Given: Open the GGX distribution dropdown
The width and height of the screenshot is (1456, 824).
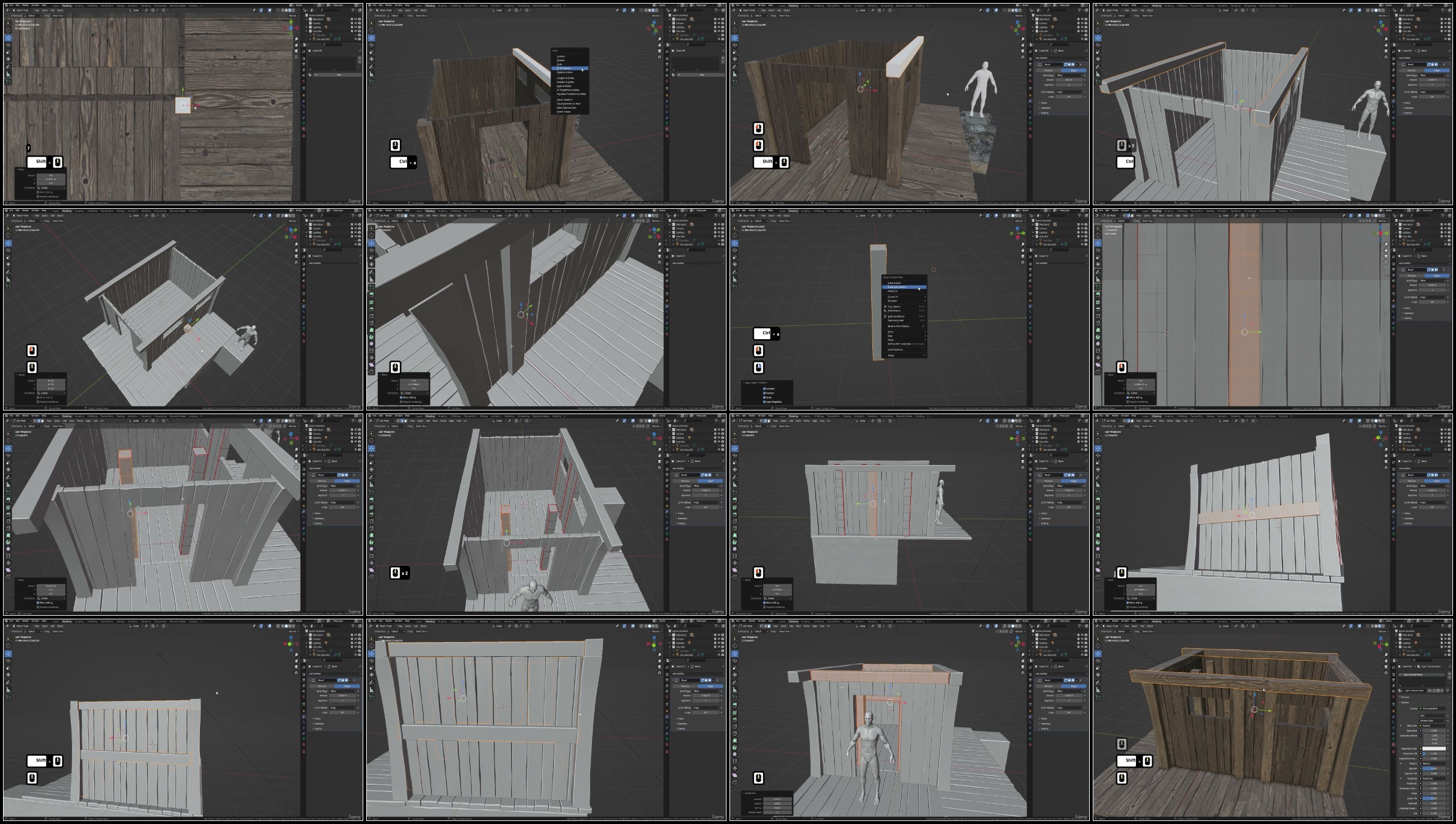Looking at the screenshot, I should [1433, 715].
